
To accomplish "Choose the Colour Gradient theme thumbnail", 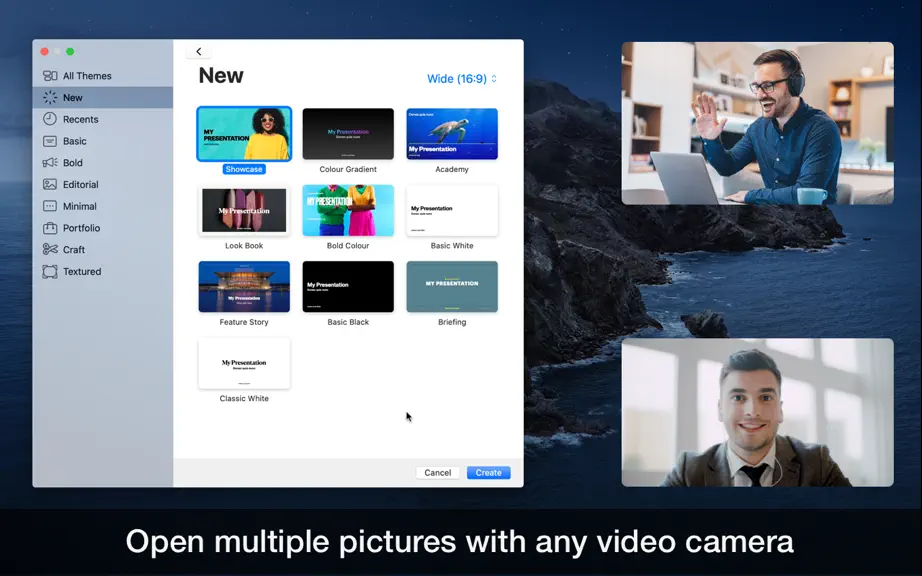I will 348,134.
